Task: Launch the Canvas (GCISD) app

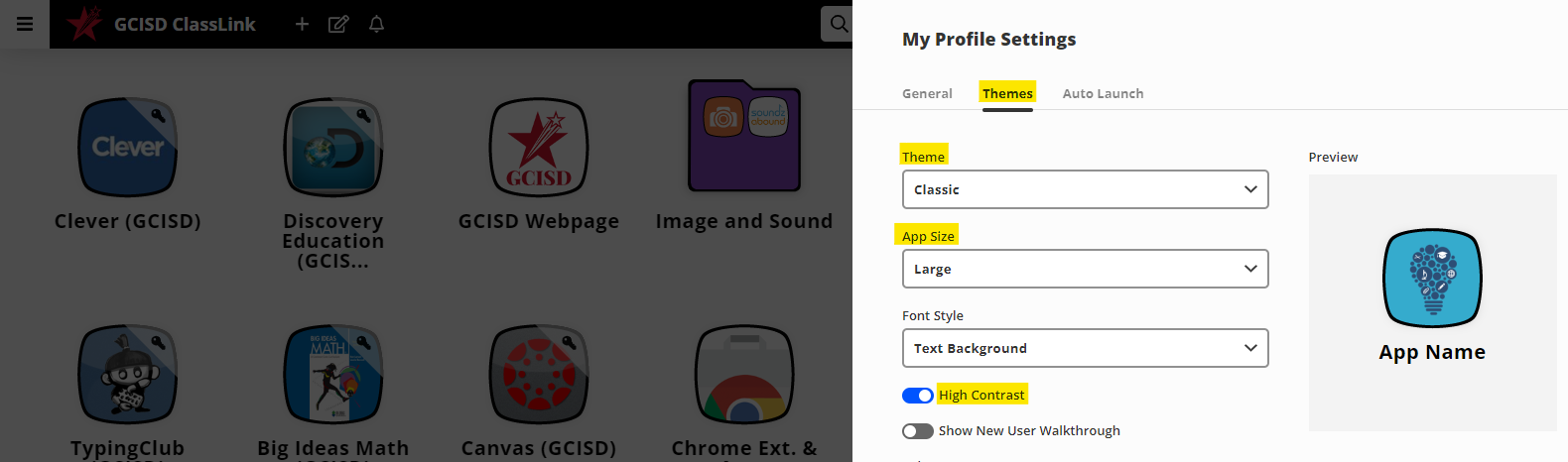Action: click(x=539, y=375)
